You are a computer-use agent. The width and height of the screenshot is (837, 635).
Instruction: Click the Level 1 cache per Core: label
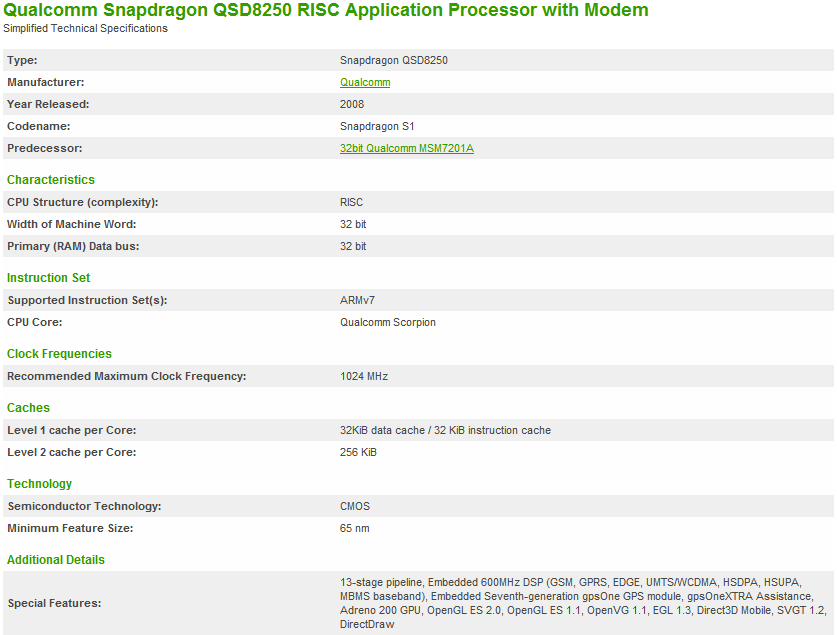[72, 430]
